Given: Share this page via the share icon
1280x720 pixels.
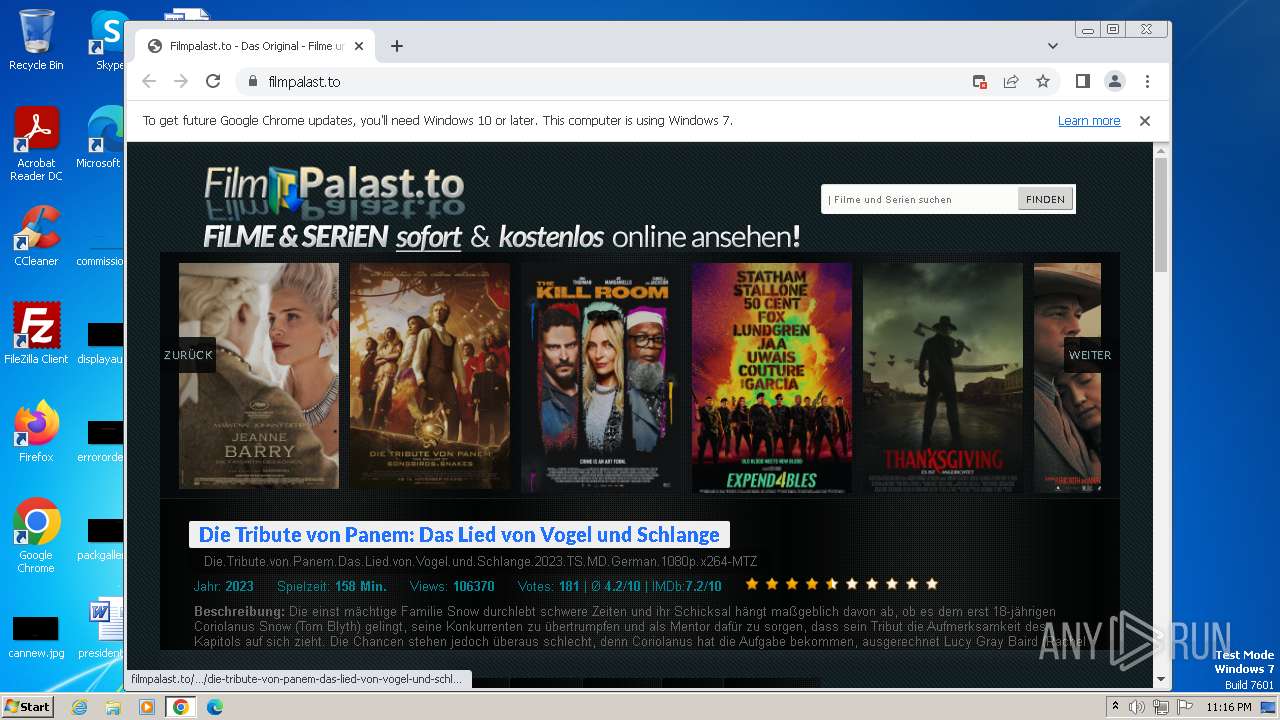Looking at the screenshot, I should (1011, 81).
